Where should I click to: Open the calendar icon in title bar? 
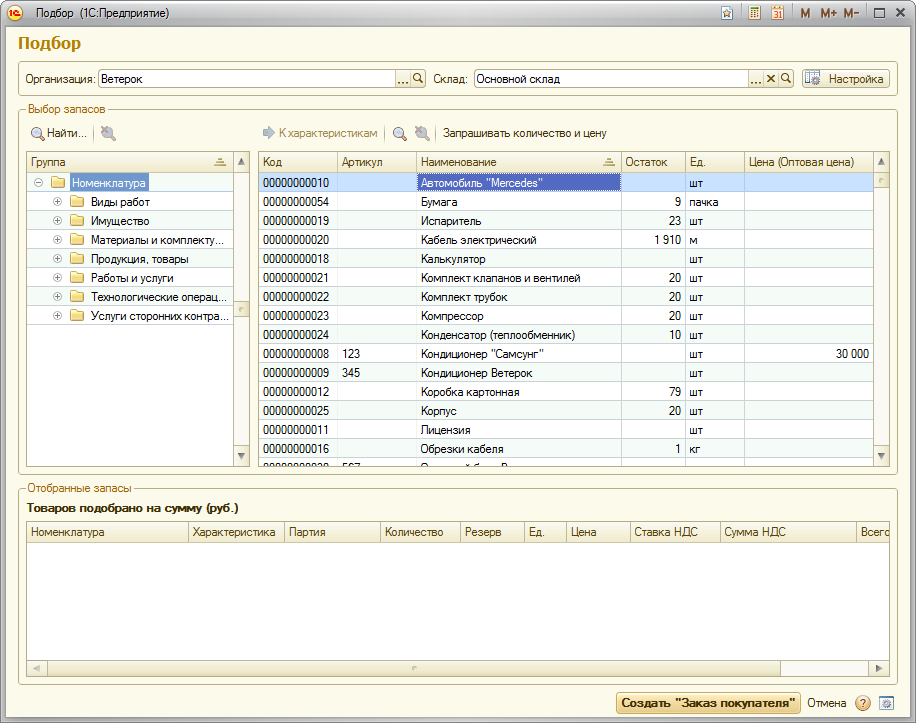click(x=776, y=13)
